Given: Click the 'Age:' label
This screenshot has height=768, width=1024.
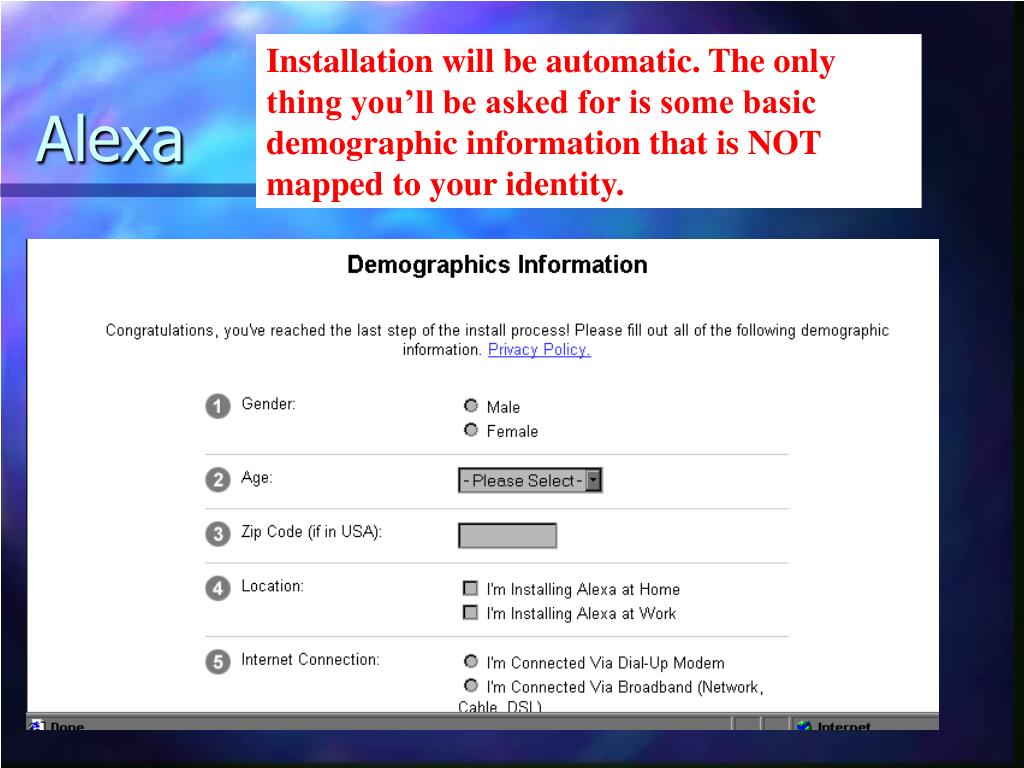Looking at the screenshot, I should [x=257, y=477].
